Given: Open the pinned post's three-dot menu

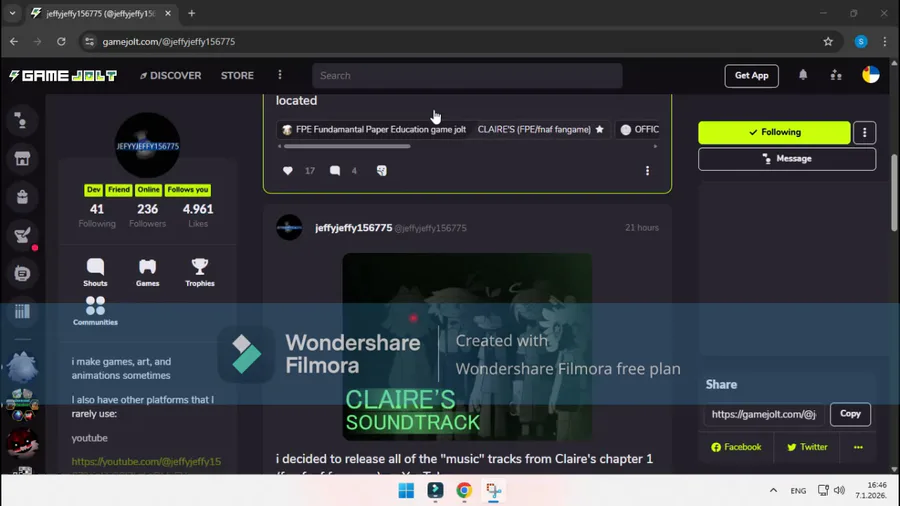Looking at the screenshot, I should pos(647,170).
